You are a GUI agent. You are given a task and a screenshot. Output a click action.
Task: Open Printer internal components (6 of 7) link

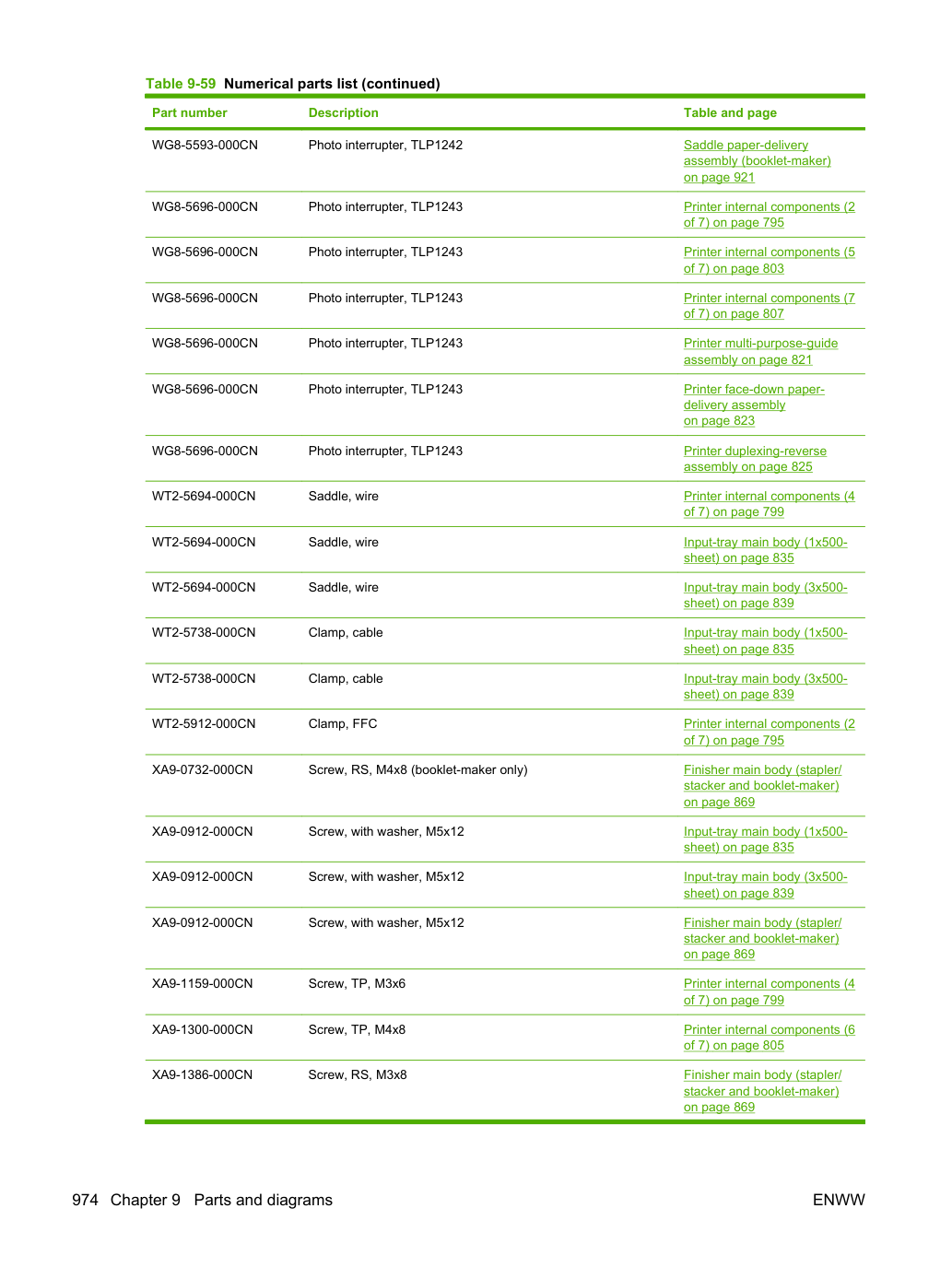click(x=770, y=1038)
